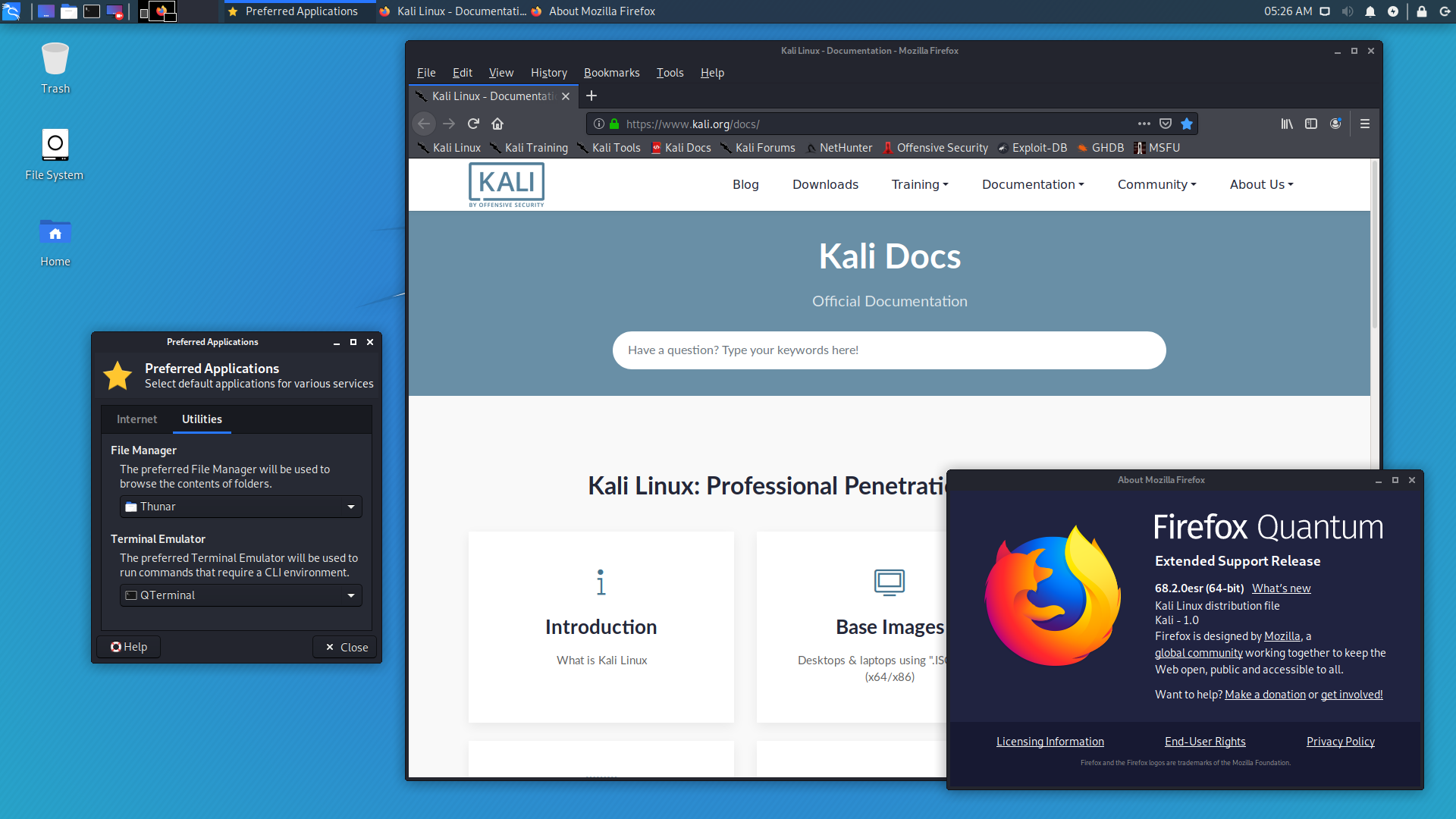The width and height of the screenshot is (1456, 819).
Task: Expand the Training menu on Kali site
Action: pyautogui.click(x=919, y=184)
